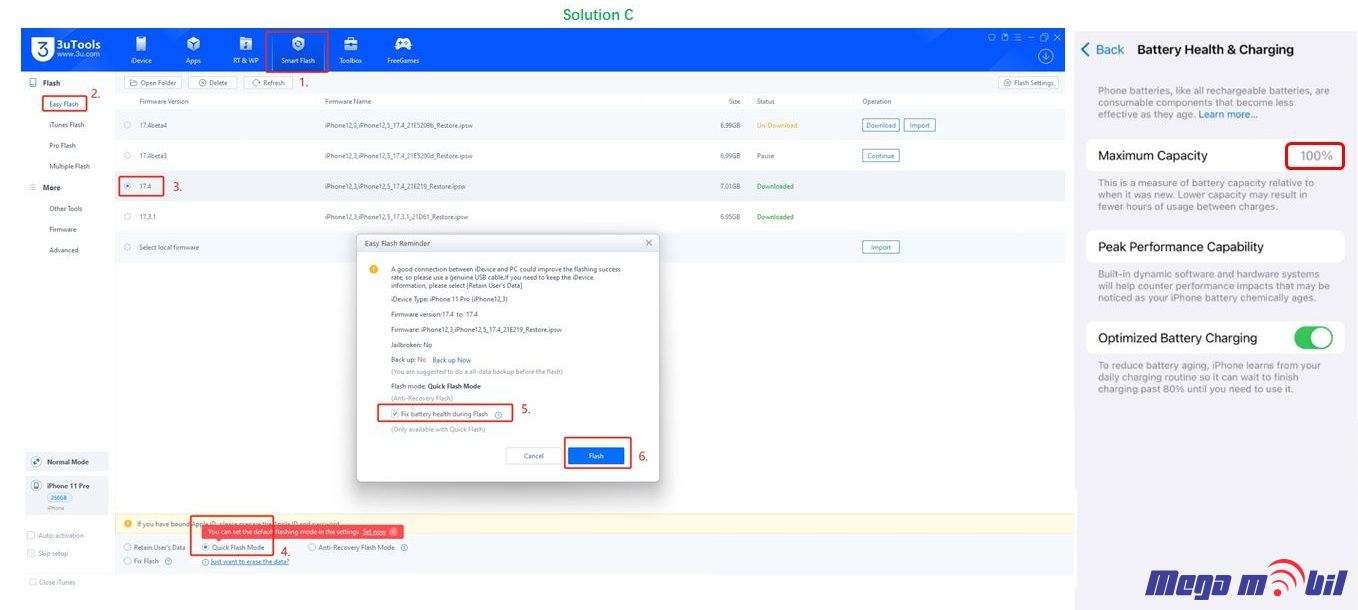This screenshot has width=1358, height=610.
Task: Open the hamburger menu in title bar
Action: pos(1017,37)
